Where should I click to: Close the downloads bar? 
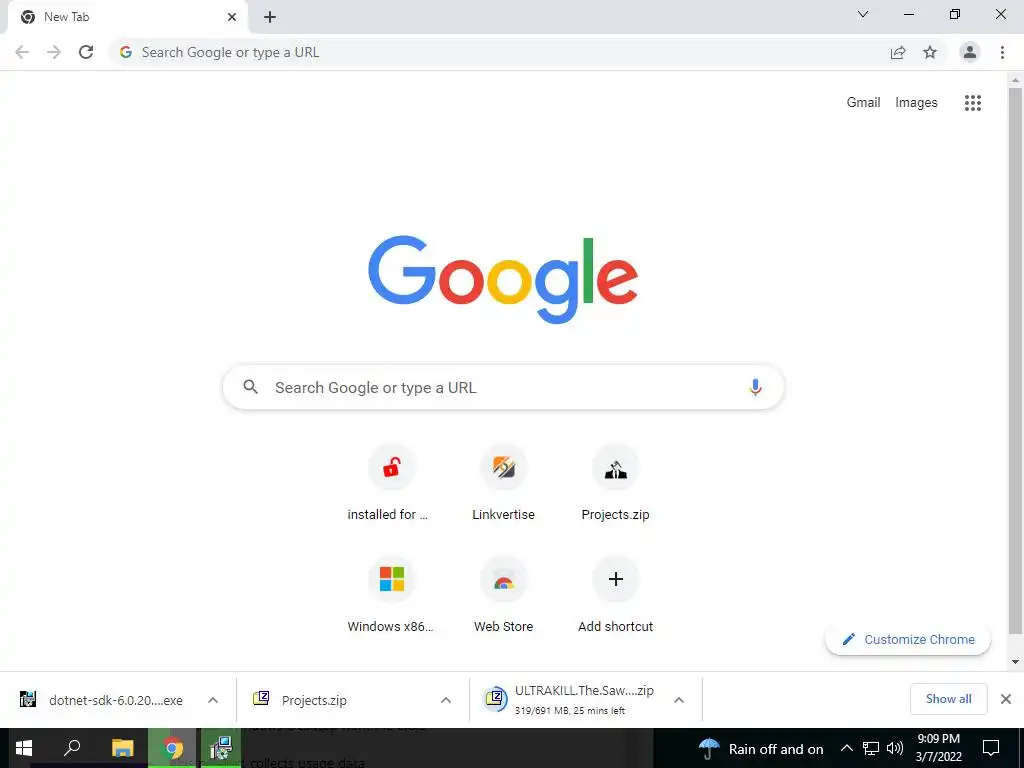click(x=1006, y=699)
